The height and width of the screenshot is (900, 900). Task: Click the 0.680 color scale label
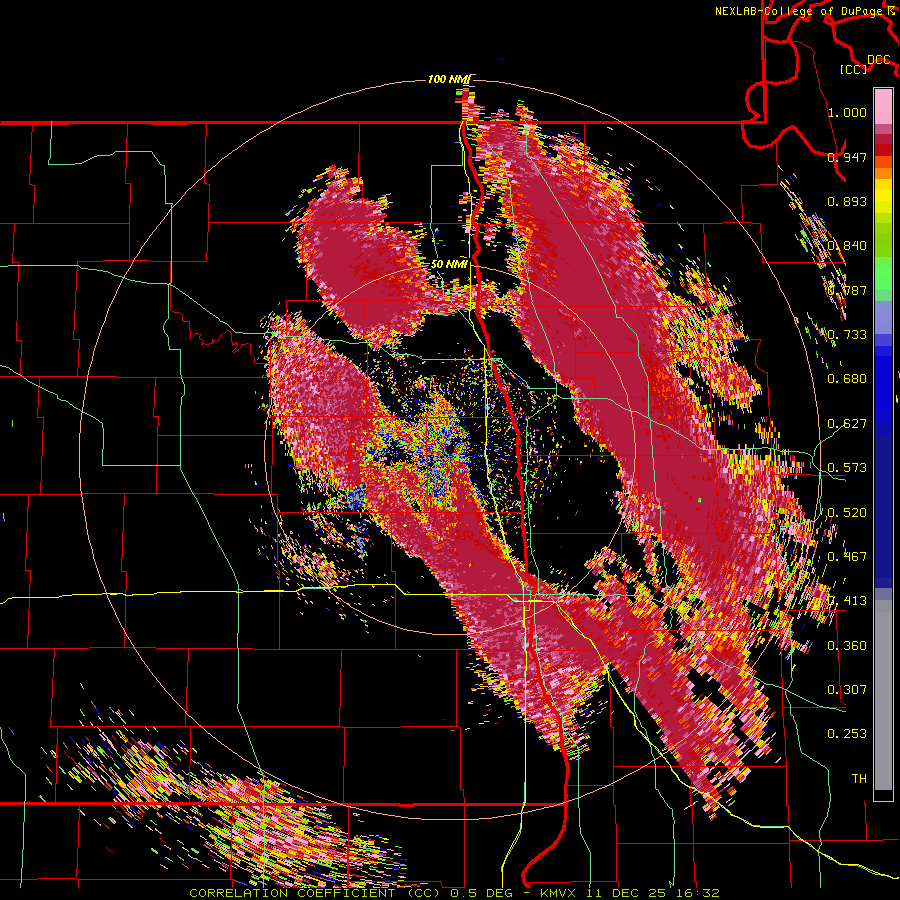(x=847, y=379)
